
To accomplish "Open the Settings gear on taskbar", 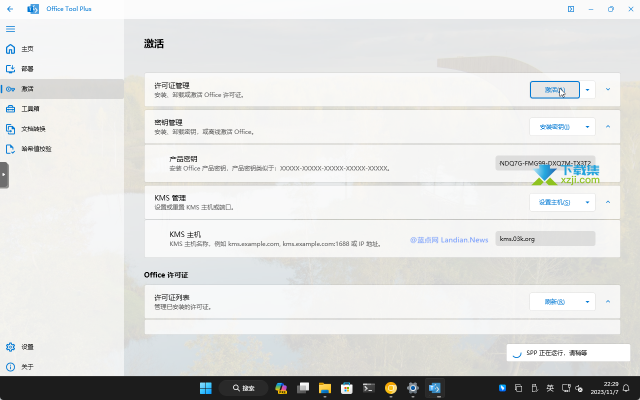I will 413,388.
